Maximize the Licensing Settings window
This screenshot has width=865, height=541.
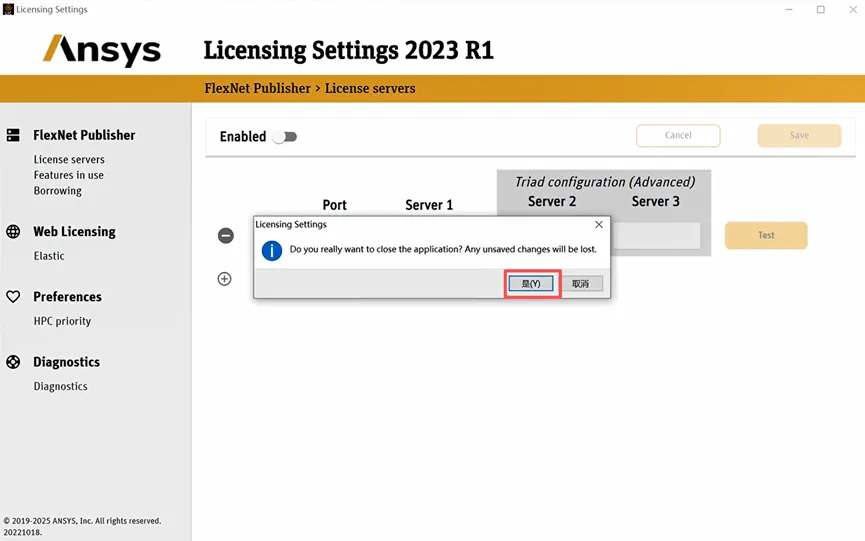821,9
